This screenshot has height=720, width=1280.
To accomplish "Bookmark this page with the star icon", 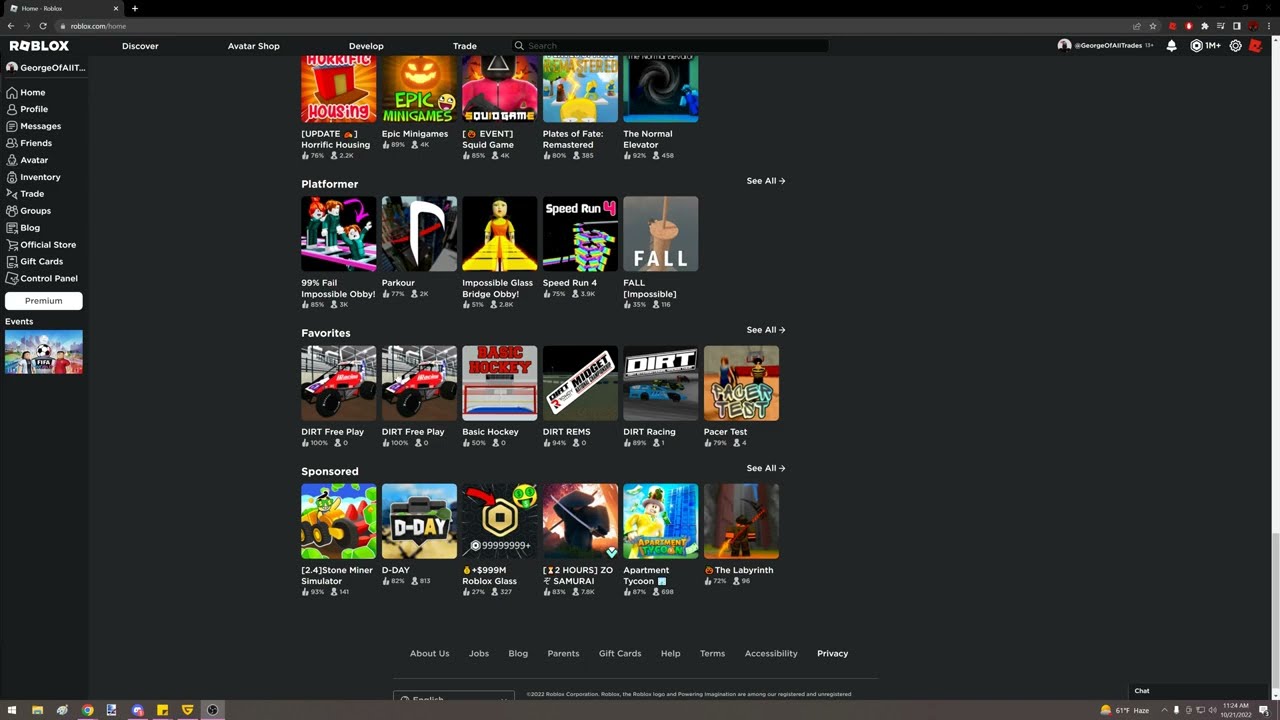I will tap(1153, 26).
